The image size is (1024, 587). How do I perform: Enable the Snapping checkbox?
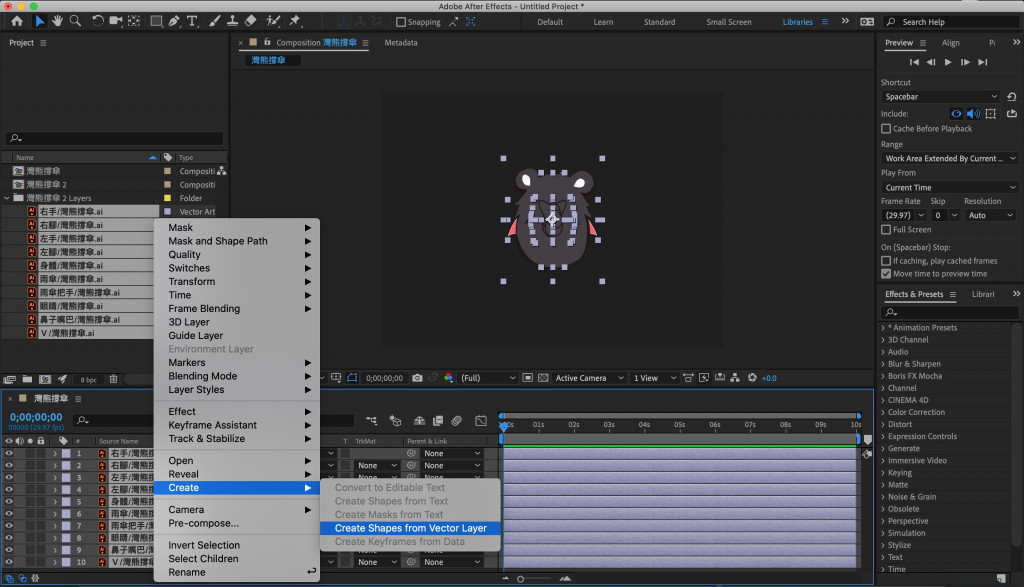click(x=401, y=22)
